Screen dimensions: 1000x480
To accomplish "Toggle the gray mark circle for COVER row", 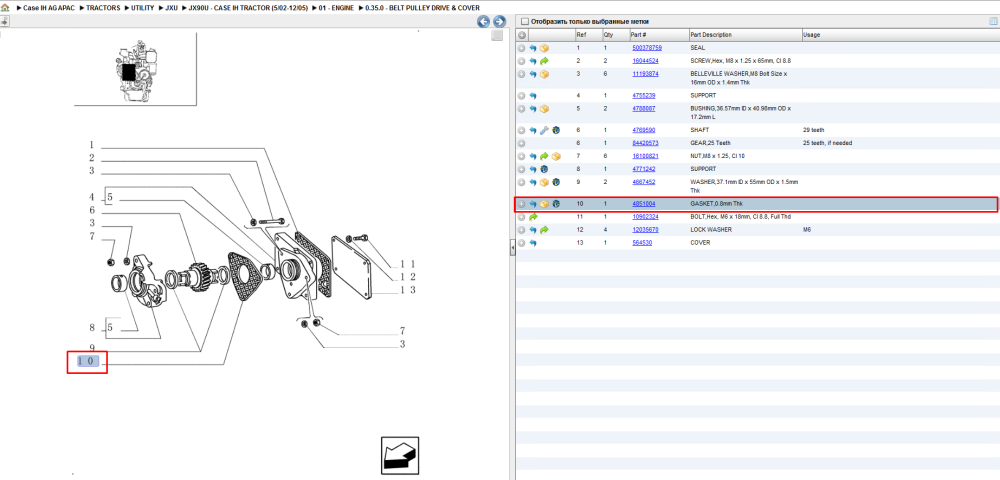I will coord(522,243).
